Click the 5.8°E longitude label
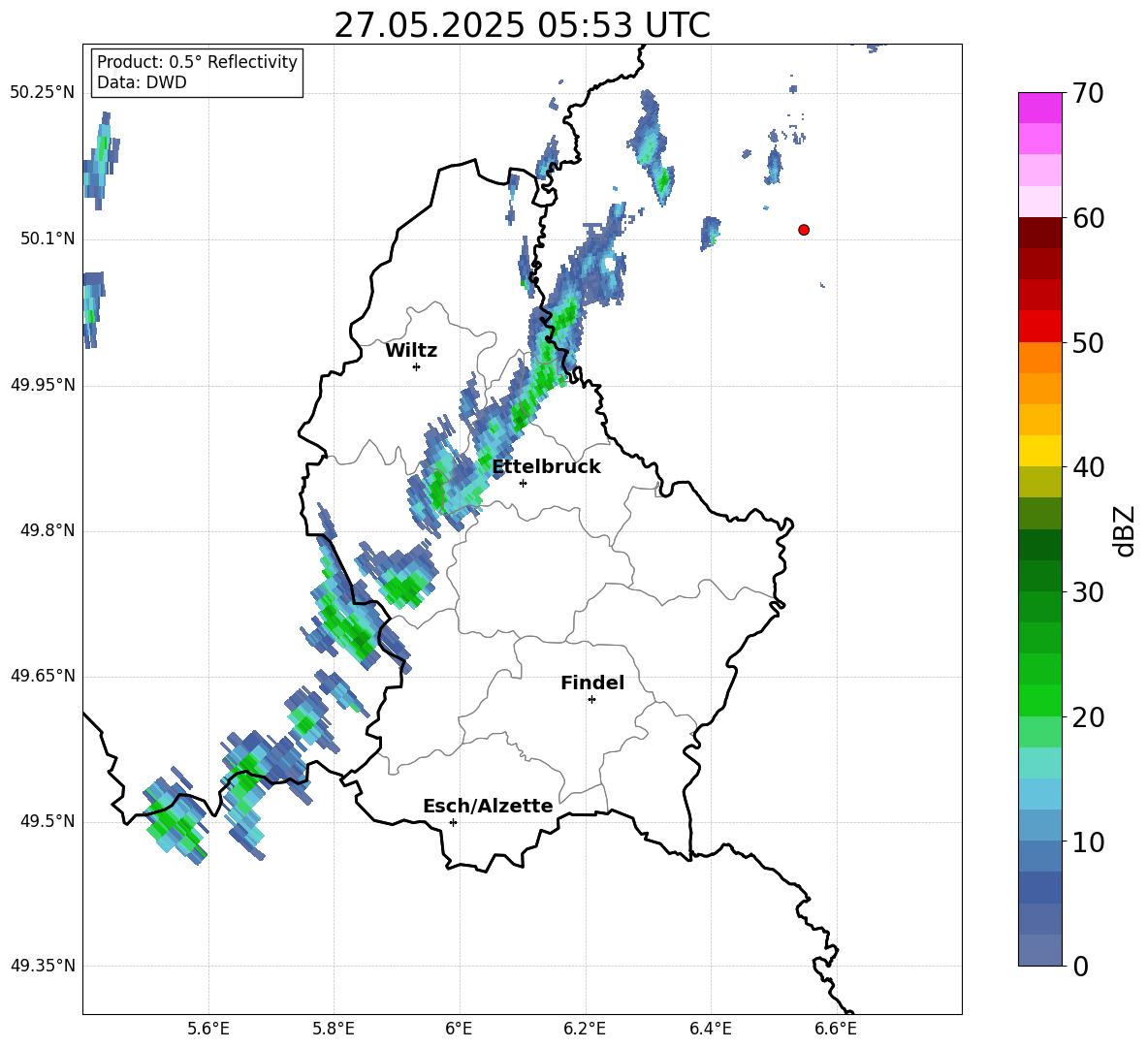This screenshot has width=1148, height=1048. [x=334, y=1029]
